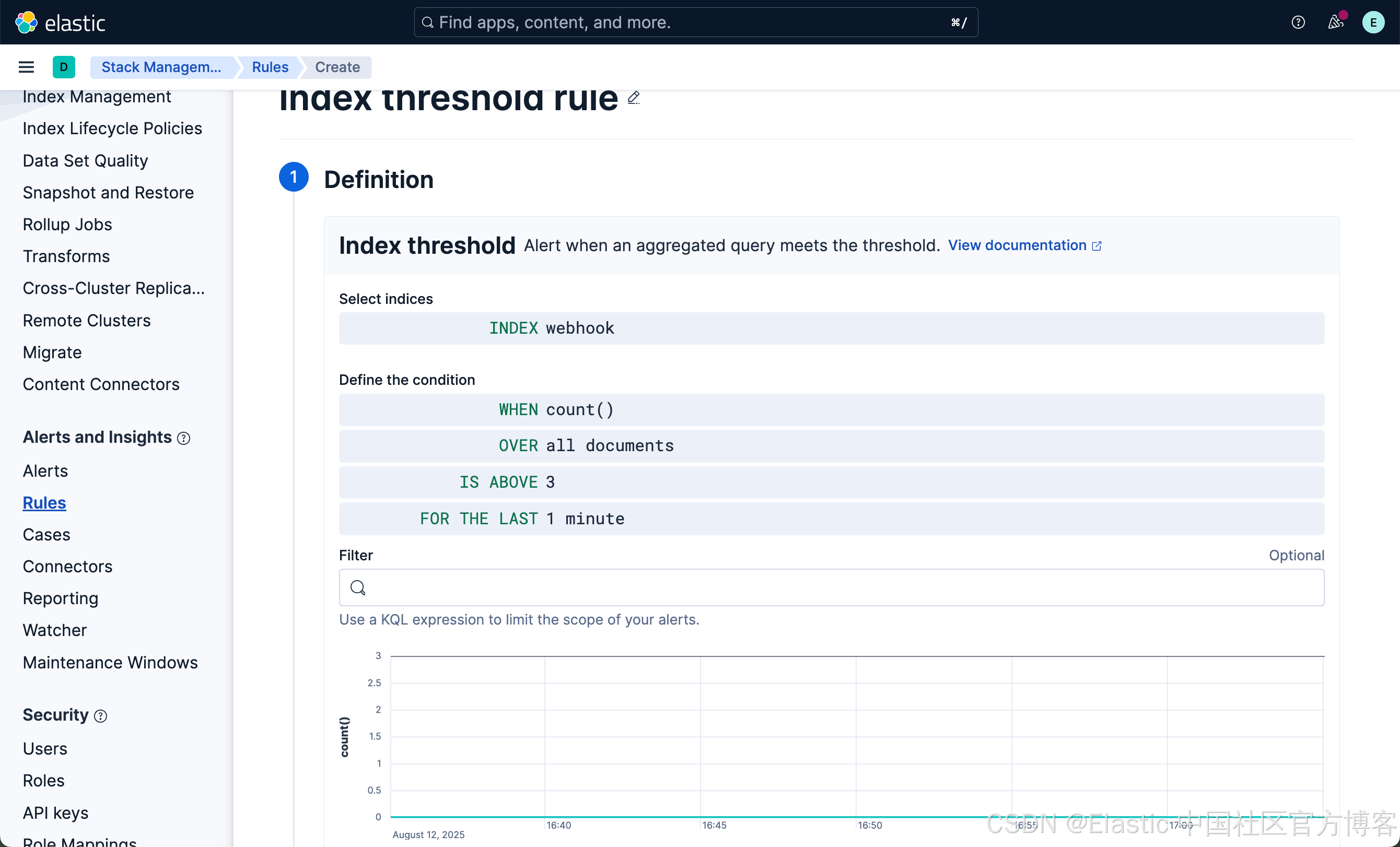This screenshot has height=847, width=1400.
Task: Click in the global search field
Action: (x=695, y=22)
